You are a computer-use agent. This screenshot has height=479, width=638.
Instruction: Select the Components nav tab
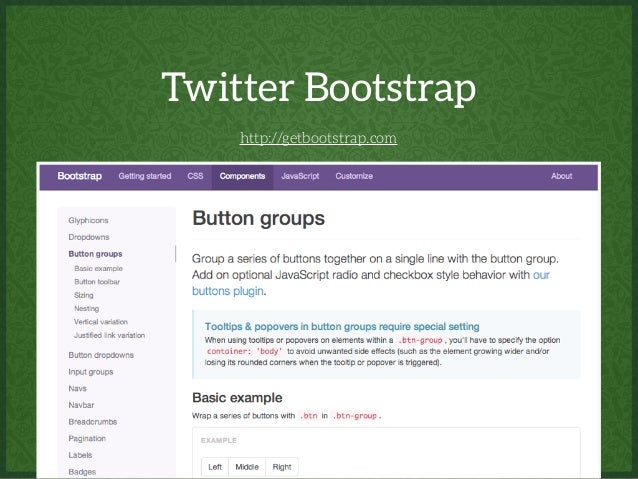(243, 176)
